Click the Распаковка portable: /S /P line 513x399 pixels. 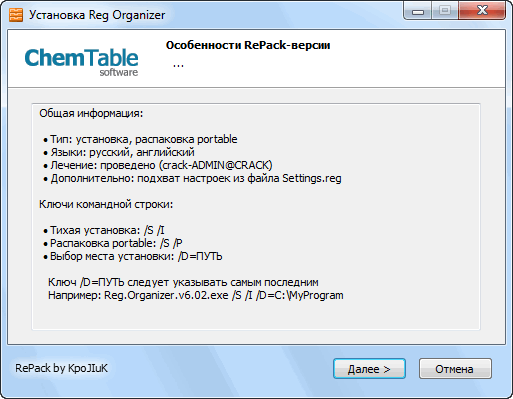(113, 243)
